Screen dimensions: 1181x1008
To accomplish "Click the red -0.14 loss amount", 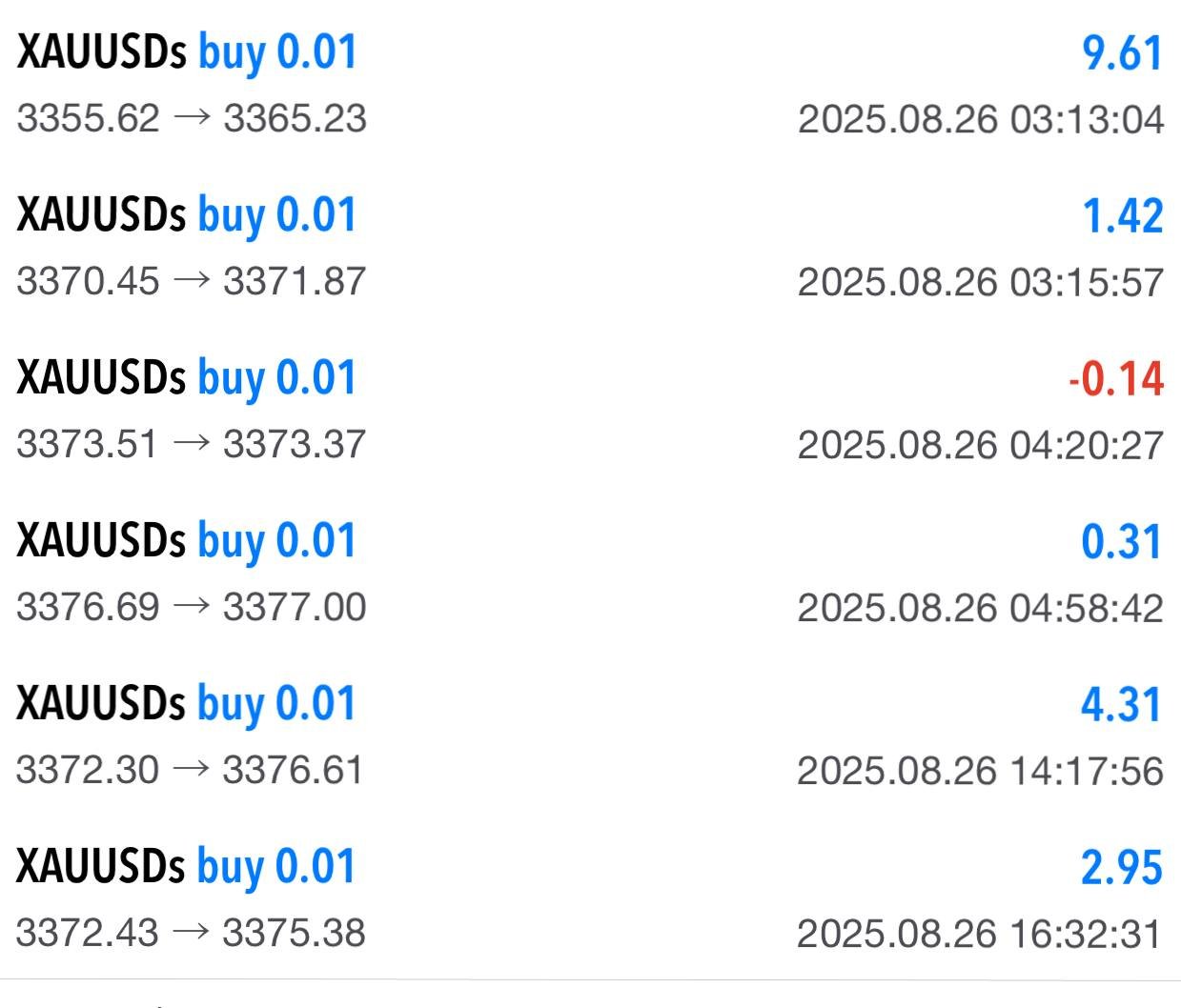I will click(x=1115, y=379).
